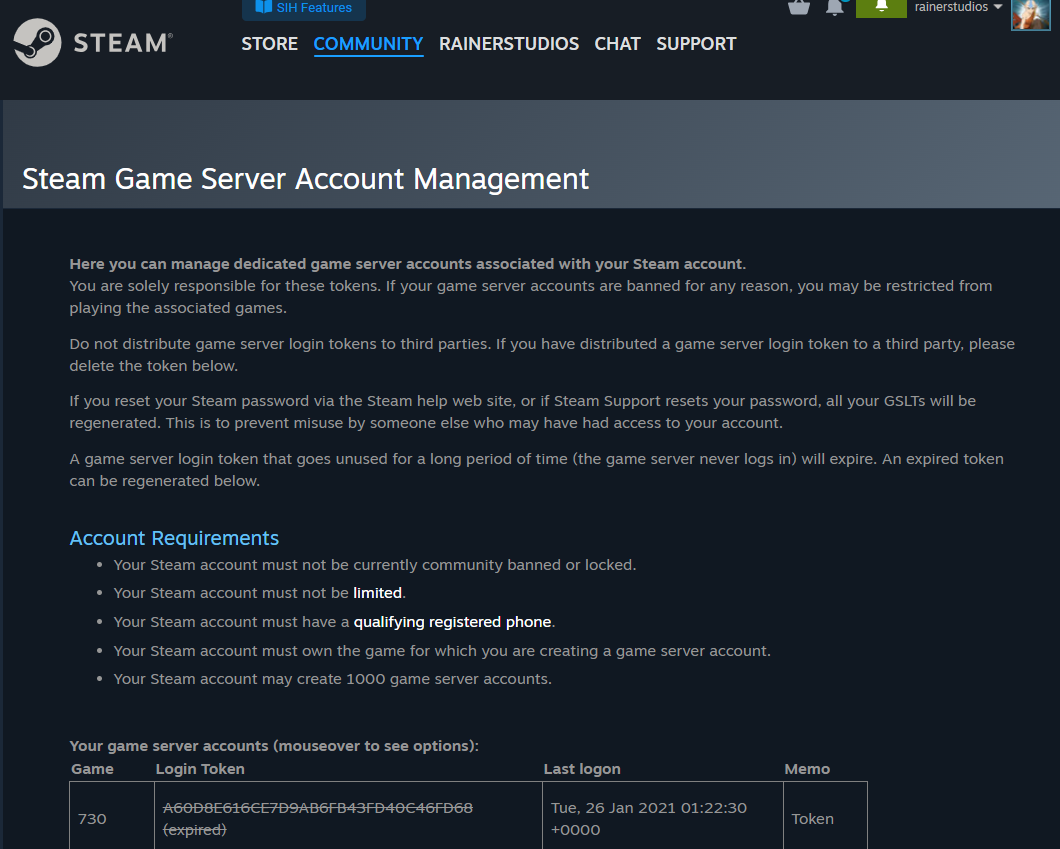The width and height of the screenshot is (1060, 849).
Task: Open the shopping basket icon
Action: pos(799,7)
